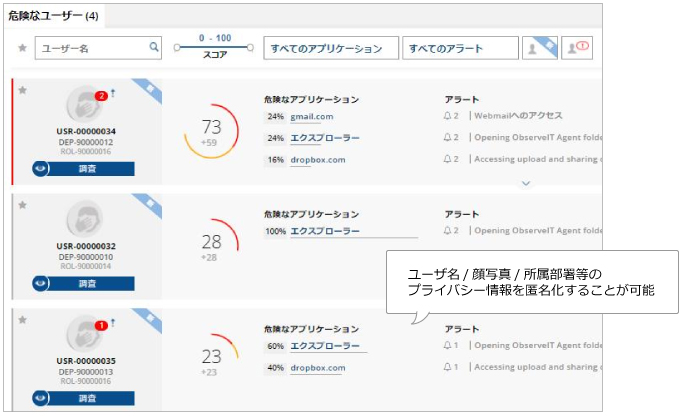
Task: Click red badge 2 on USR-00000034
Action: tap(101, 96)
